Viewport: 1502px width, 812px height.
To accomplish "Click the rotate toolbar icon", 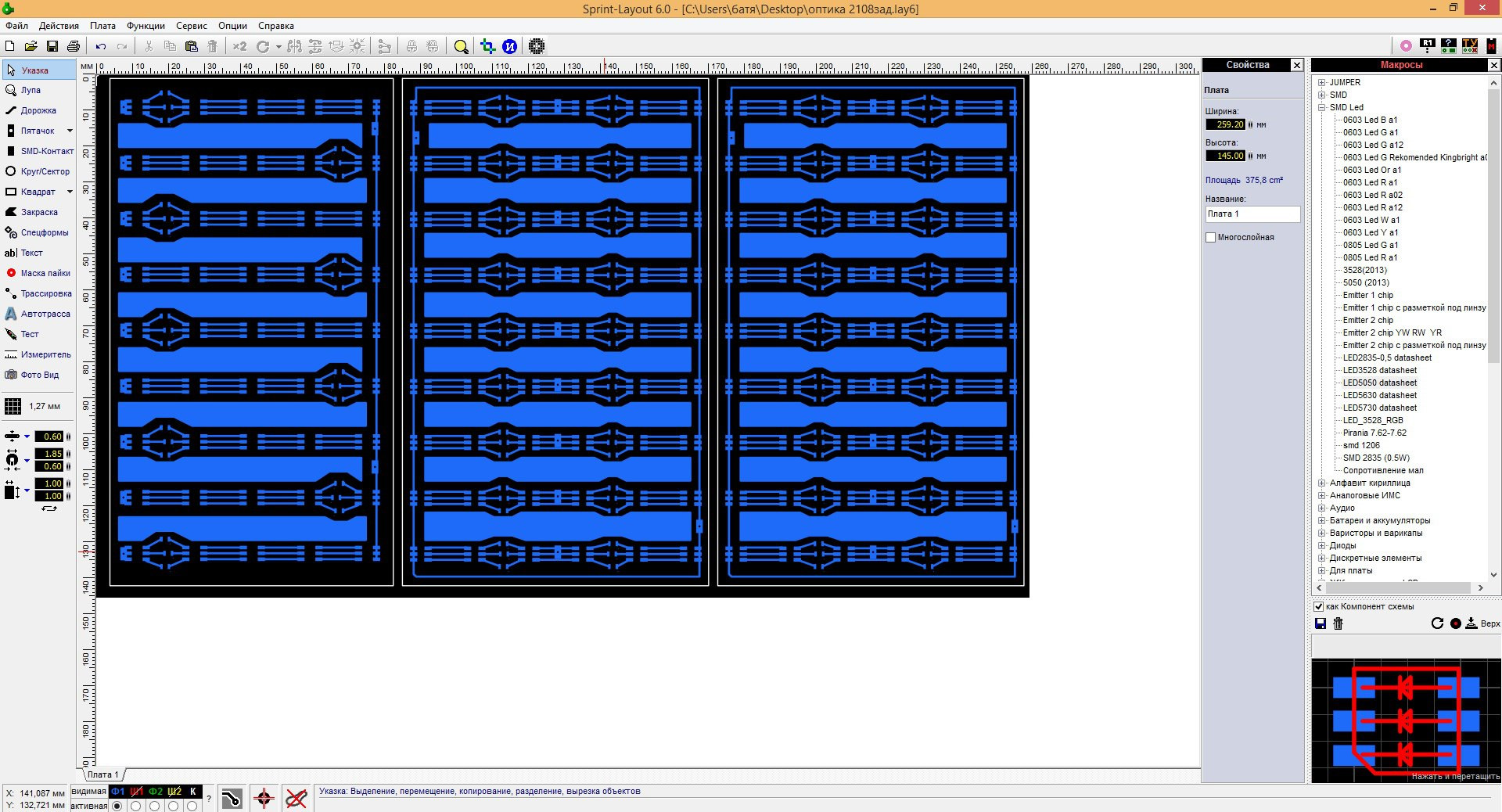I will [263, 46].
